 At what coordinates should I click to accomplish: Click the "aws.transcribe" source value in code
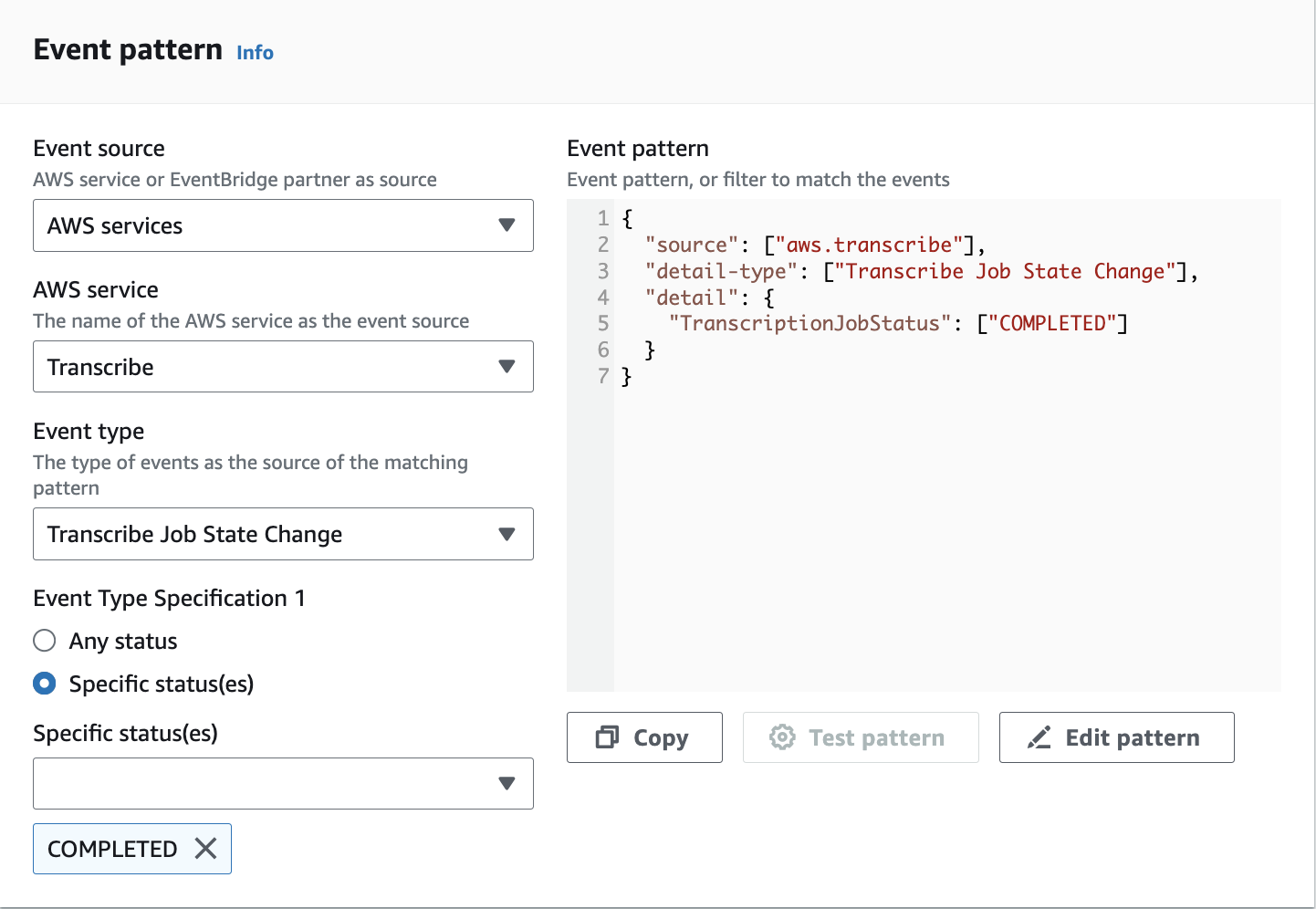[869, 245]
